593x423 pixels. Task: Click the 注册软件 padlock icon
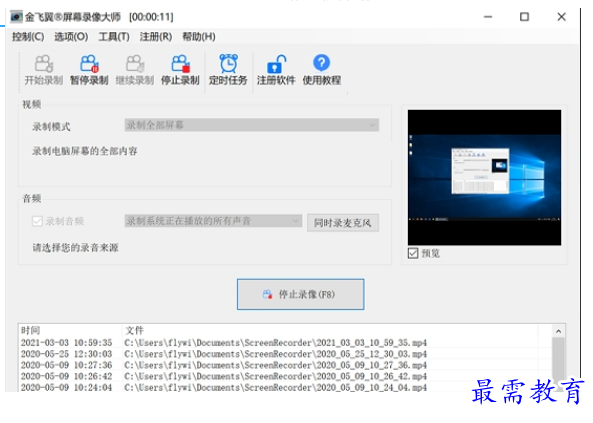click(276, 64)
